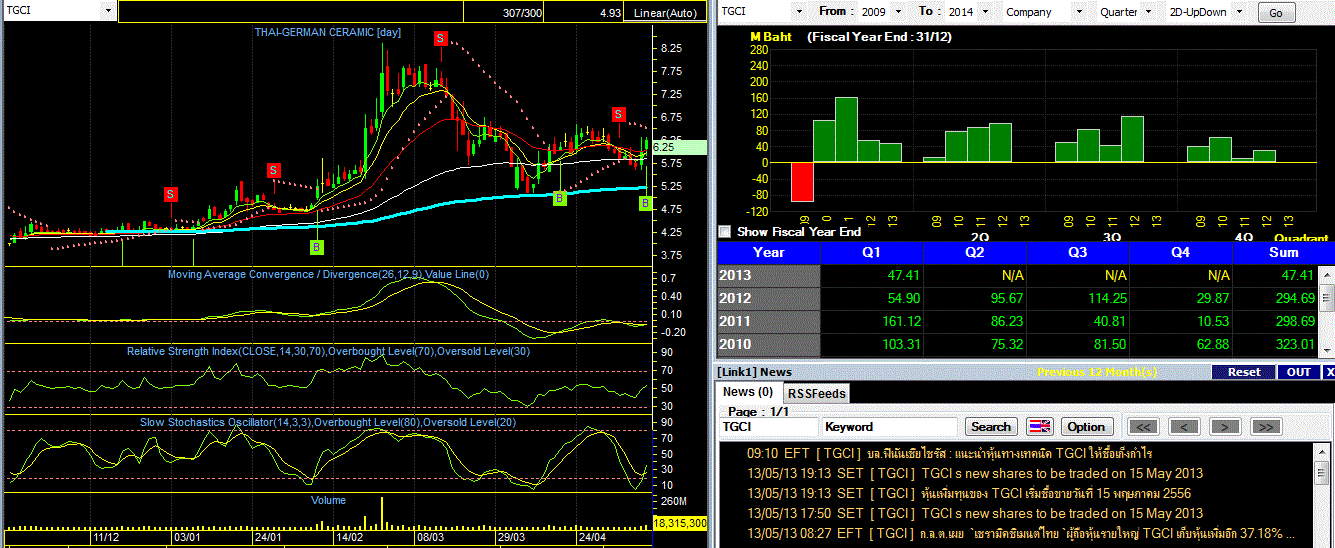Viewport: 1335px width, 548px height.
Task: Click the volume value 18,315,300
Action: click(680, 523)
